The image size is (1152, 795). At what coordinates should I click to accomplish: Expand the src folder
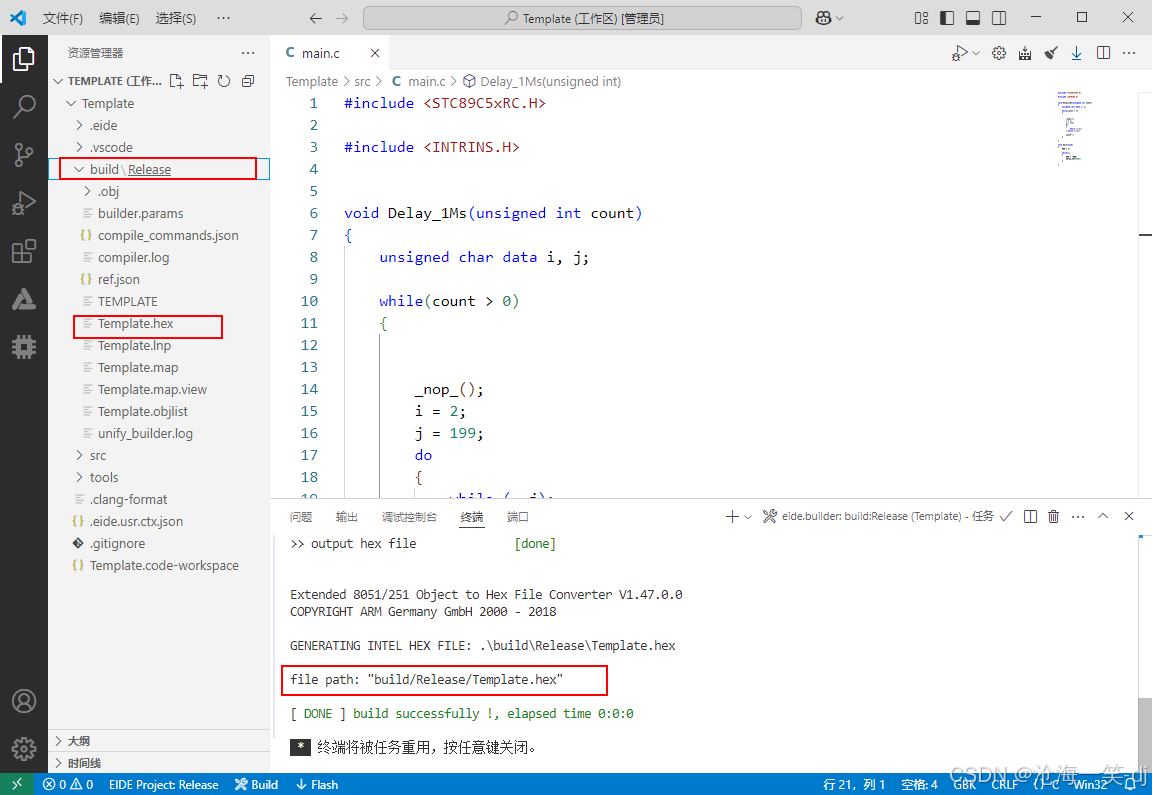coord(79,456)
